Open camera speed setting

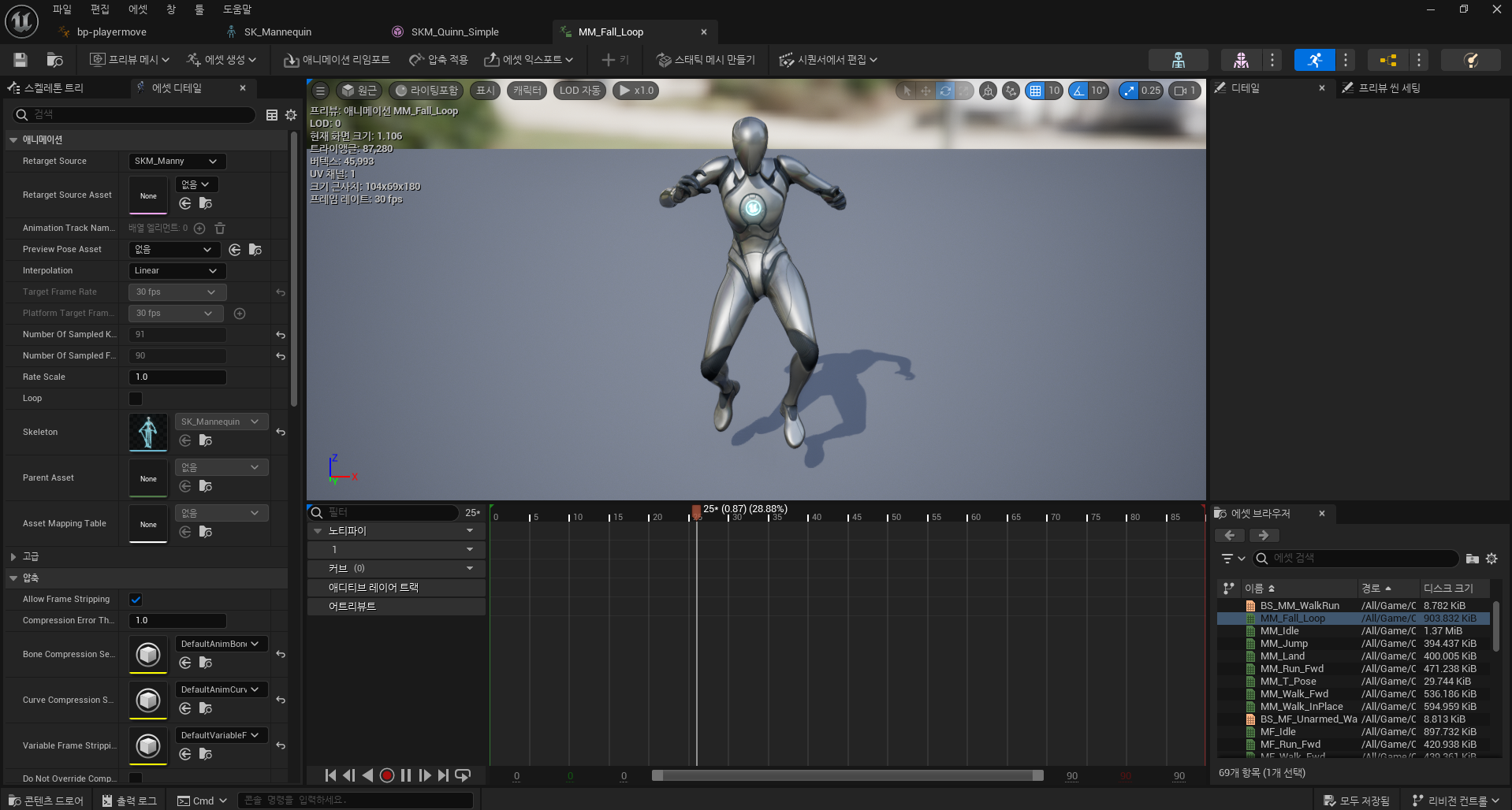[x=1185, y=91]
